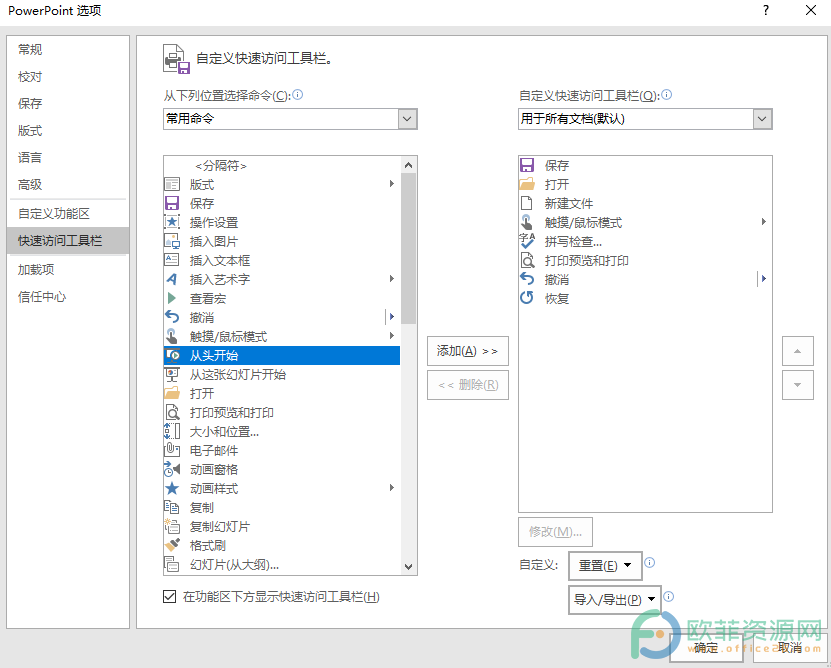Screen dimensions: 831x668
Task: Select the 幻灯片(从大纲) icon
Action: point(172,564)
